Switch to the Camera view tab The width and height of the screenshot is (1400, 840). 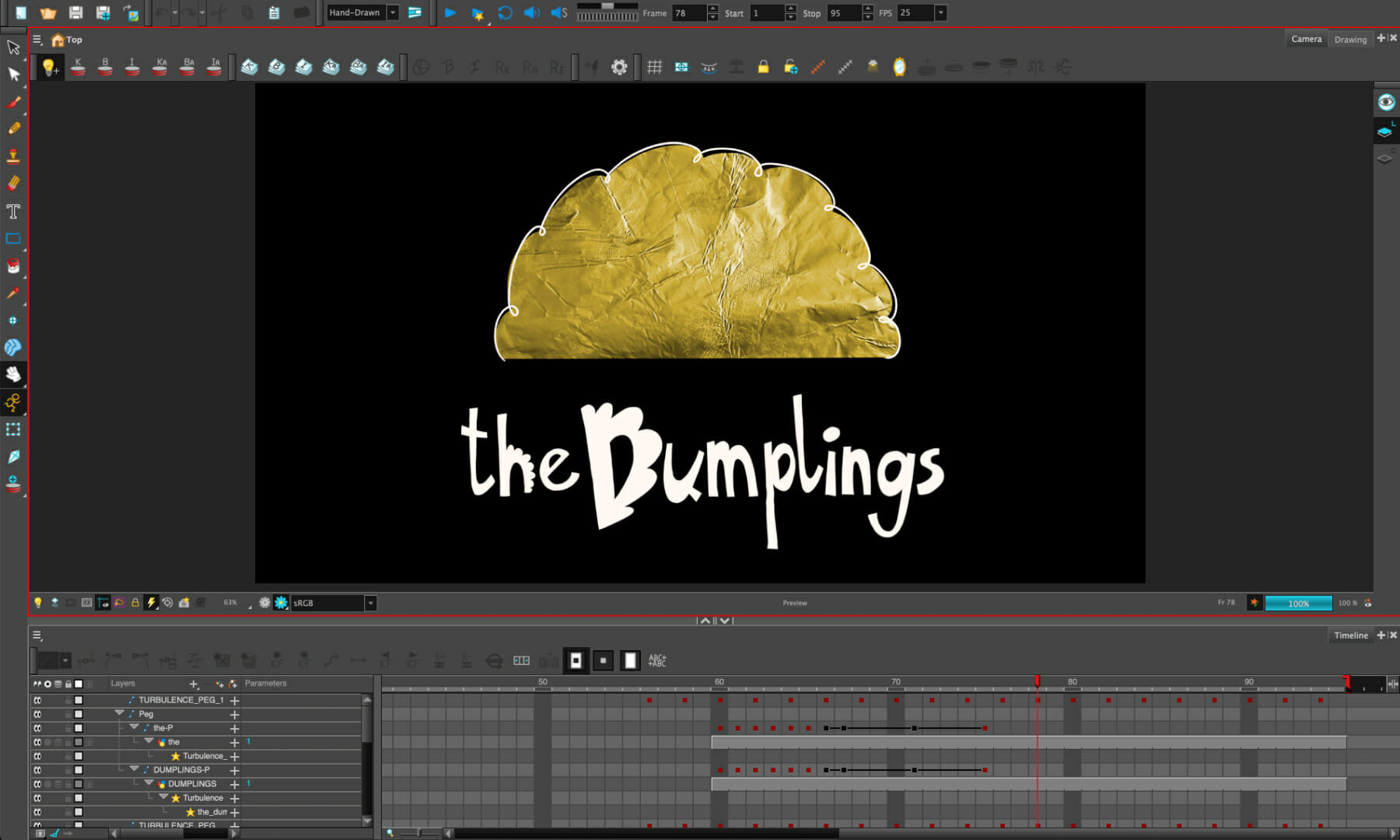[1306, 39]
